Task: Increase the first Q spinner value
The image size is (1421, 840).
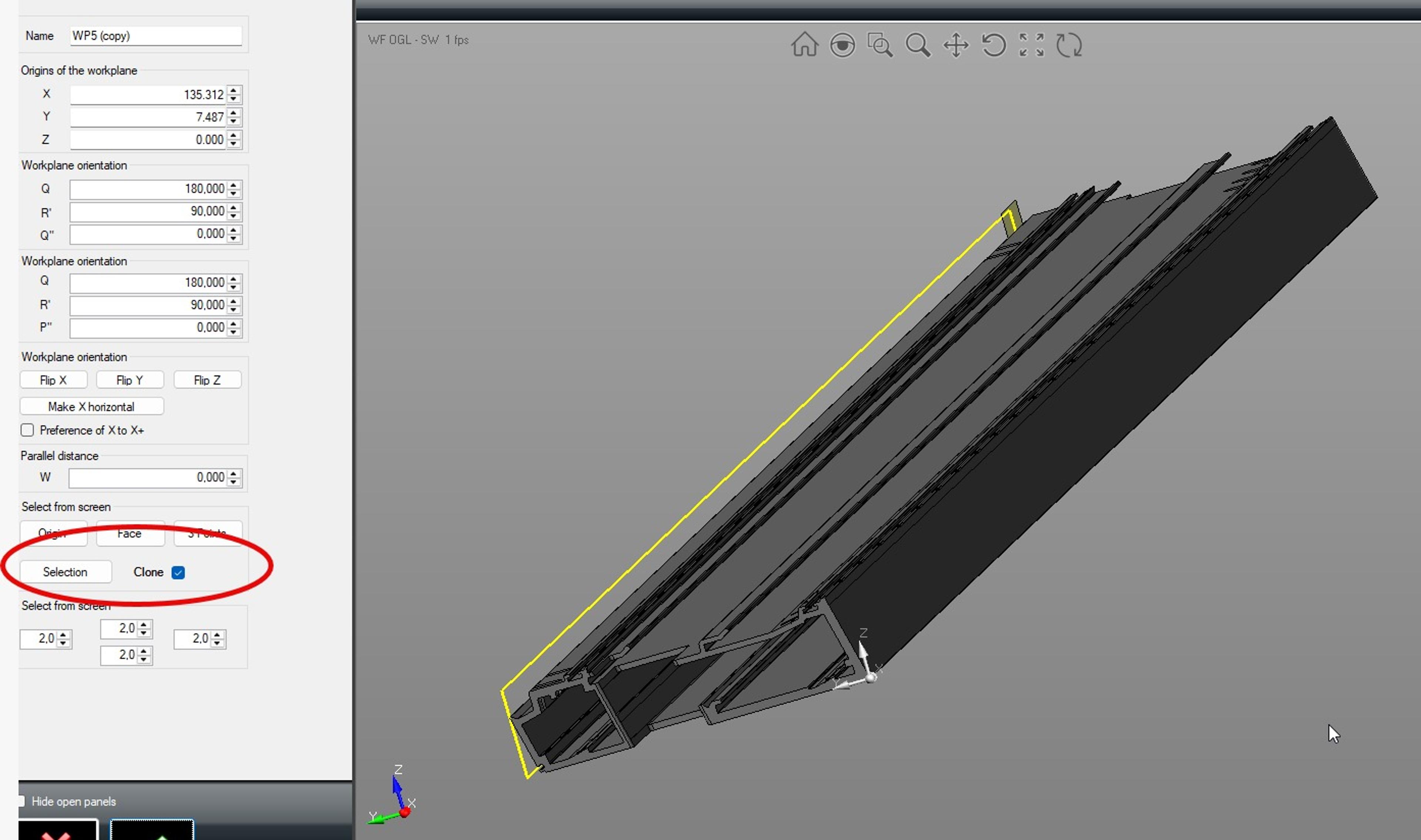Action: click(x=233, y=185)
